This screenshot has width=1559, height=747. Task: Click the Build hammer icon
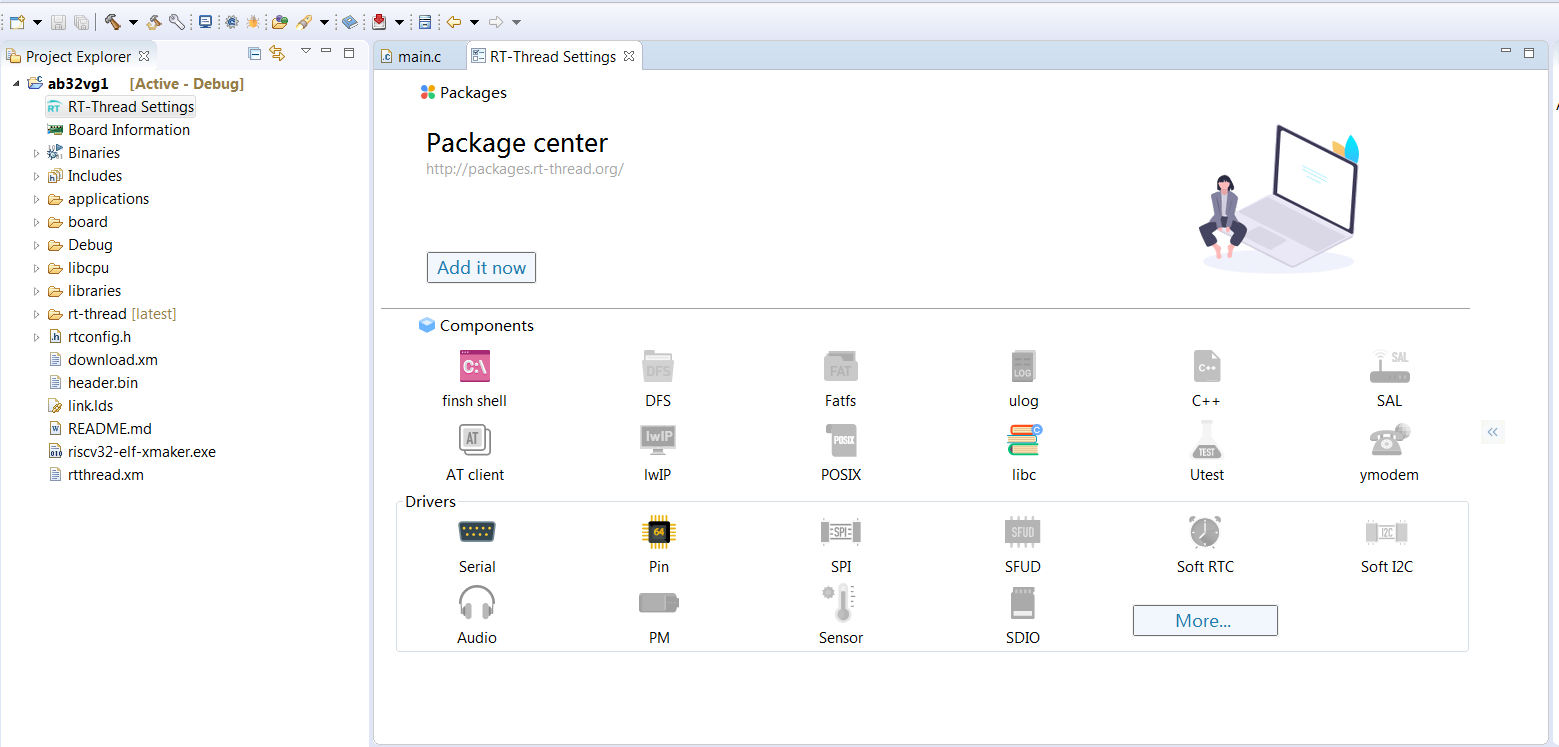coord(112,21)
